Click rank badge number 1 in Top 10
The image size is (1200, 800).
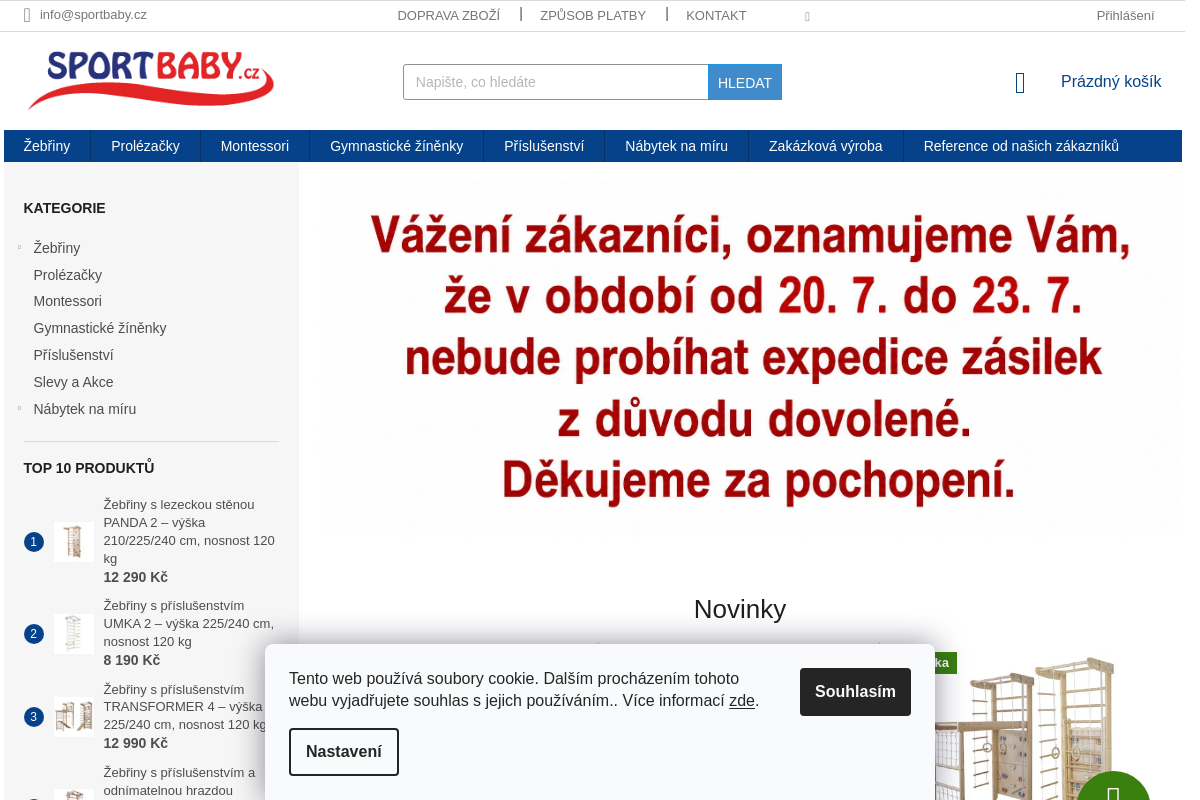tap(34, 542)
